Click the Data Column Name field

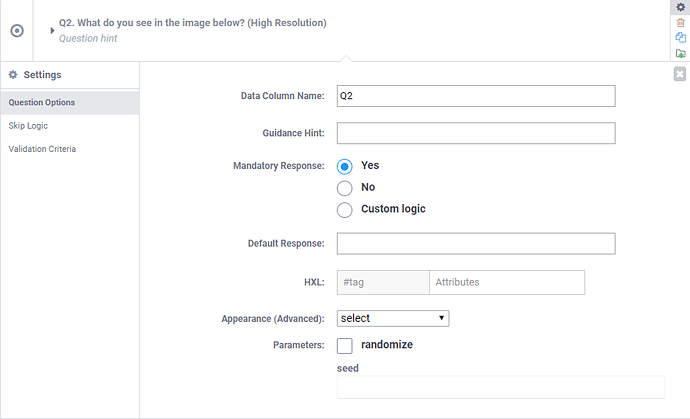pyautogui.click(x=475, y=96)
